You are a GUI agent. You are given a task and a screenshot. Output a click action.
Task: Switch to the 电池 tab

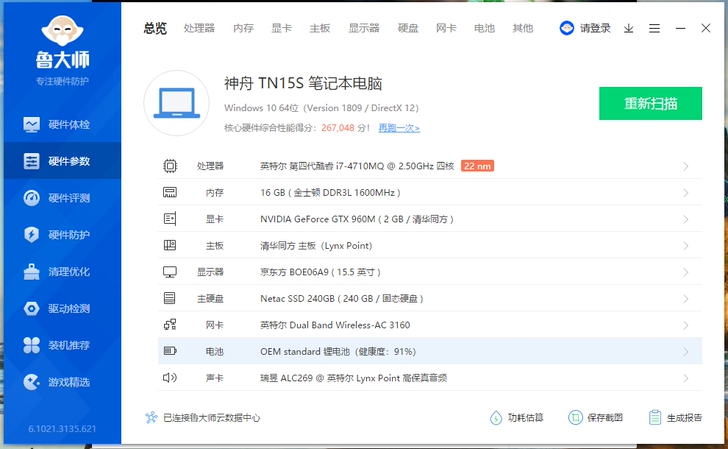484,28
